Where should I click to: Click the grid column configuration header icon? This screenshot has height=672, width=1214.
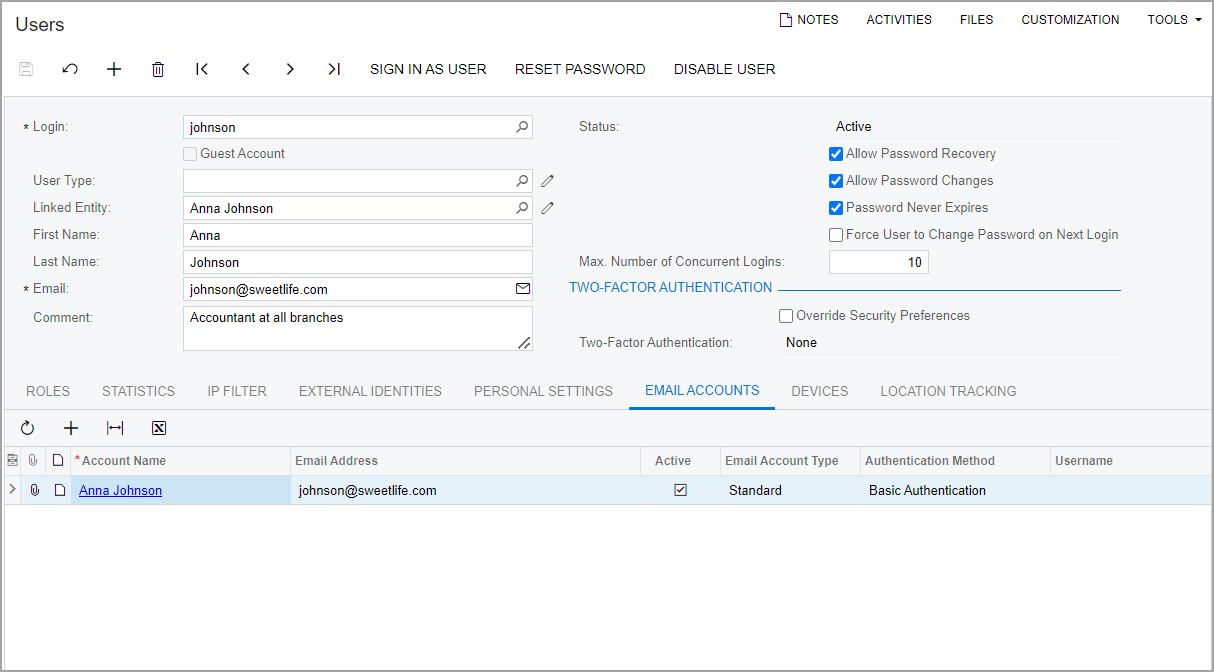click(x=12, y=460)
